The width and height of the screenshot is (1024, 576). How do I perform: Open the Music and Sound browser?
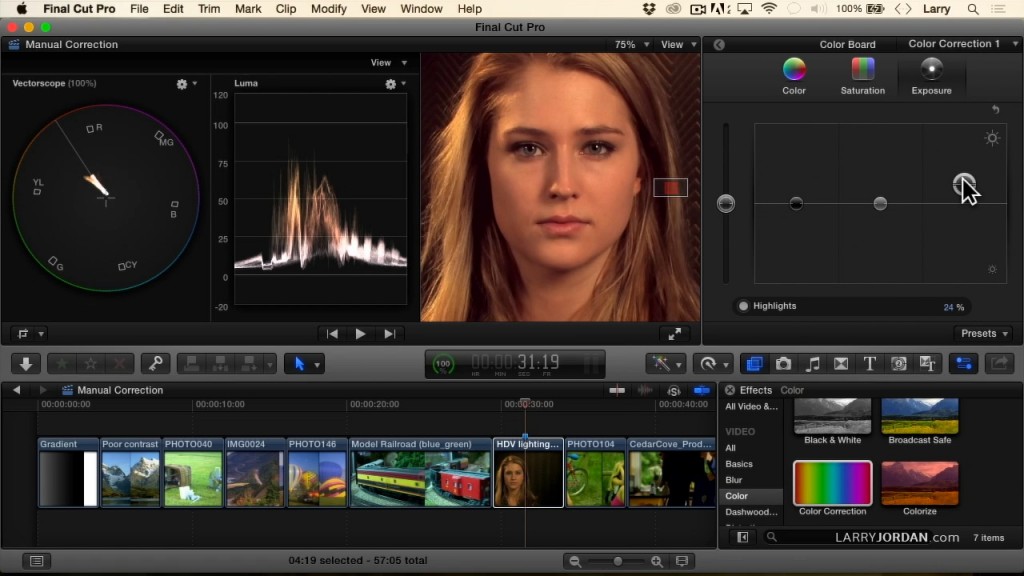coord(812,364)
